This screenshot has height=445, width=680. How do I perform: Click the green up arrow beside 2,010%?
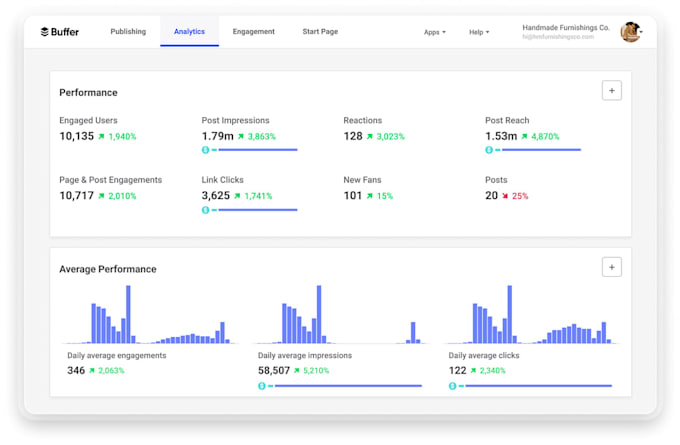tap(101, 196)
